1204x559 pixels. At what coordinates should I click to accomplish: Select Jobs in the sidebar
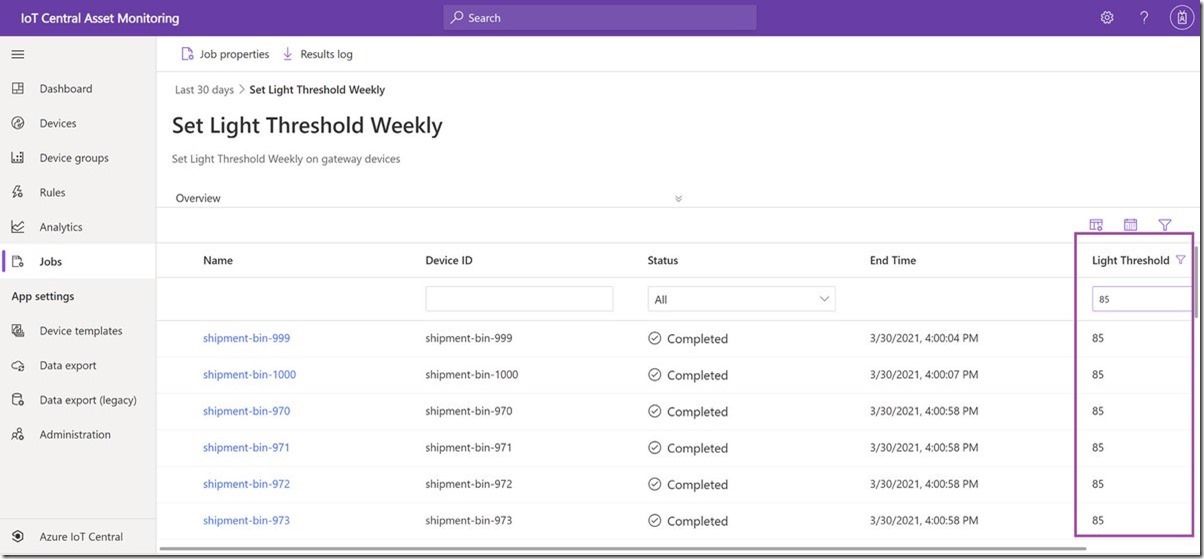[51, 262]
